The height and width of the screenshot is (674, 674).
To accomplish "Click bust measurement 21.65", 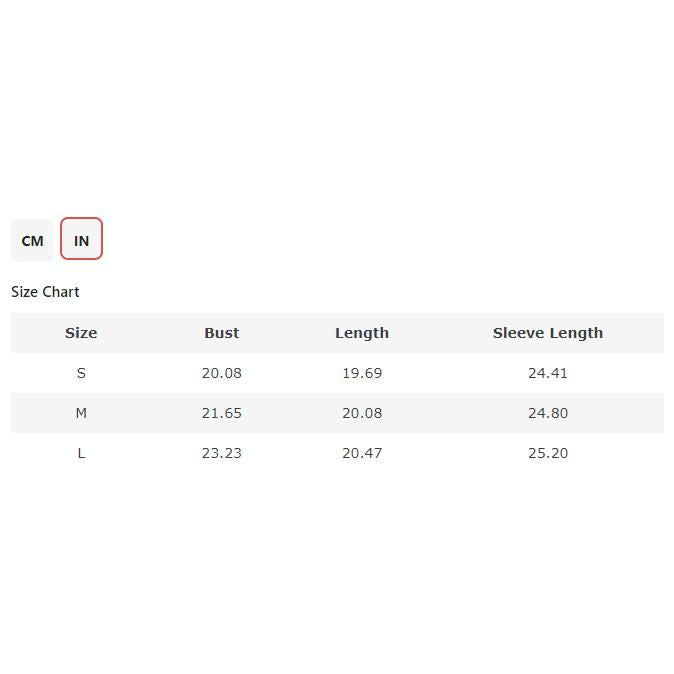I will (222, 413).
